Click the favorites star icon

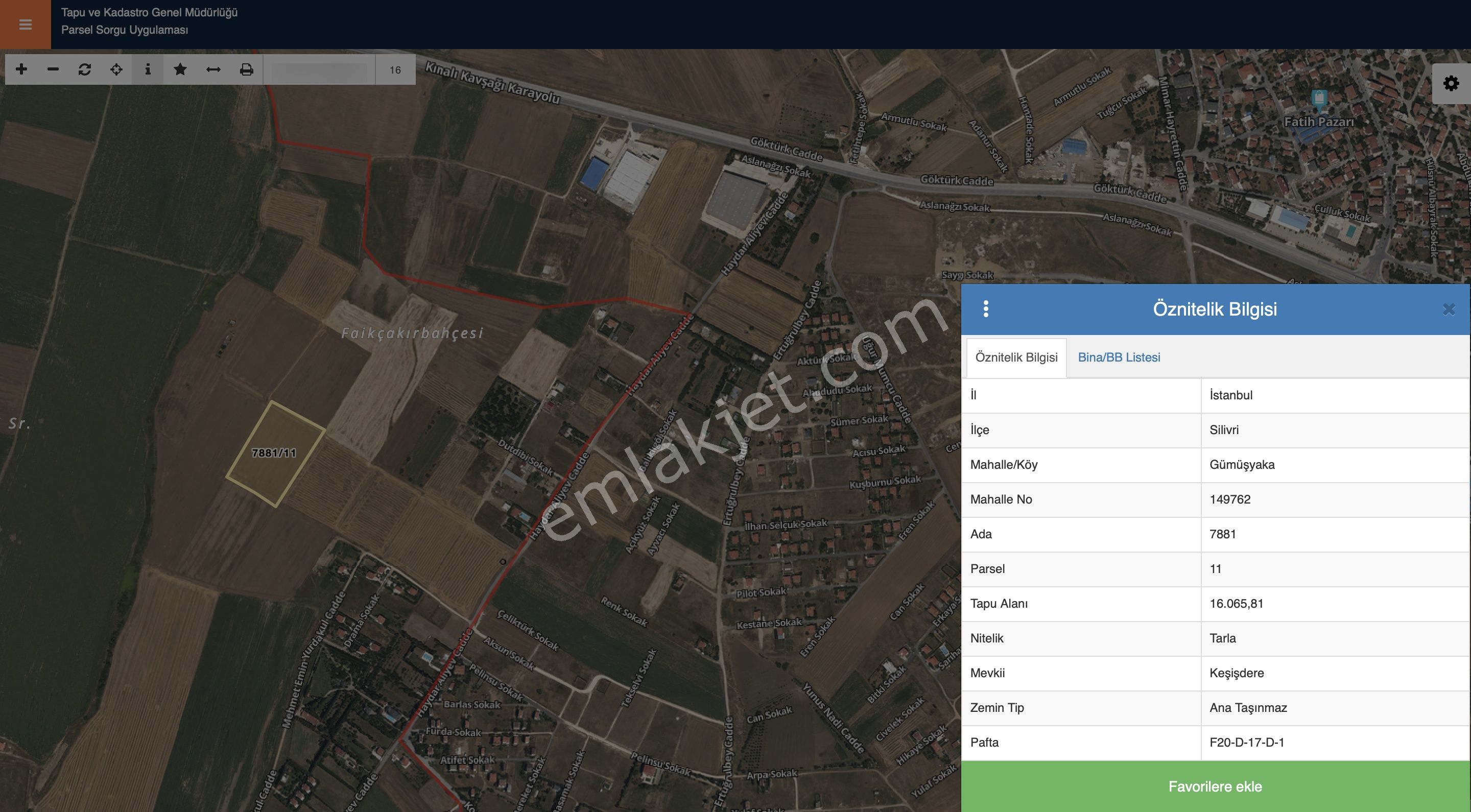coord(180,69)
